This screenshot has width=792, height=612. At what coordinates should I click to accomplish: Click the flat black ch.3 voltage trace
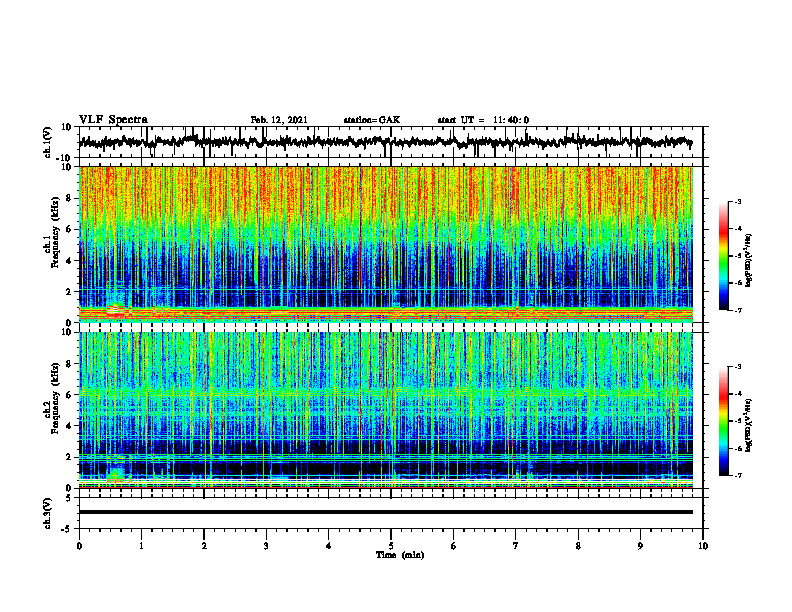pyautogui.click(x=386, y=512)
